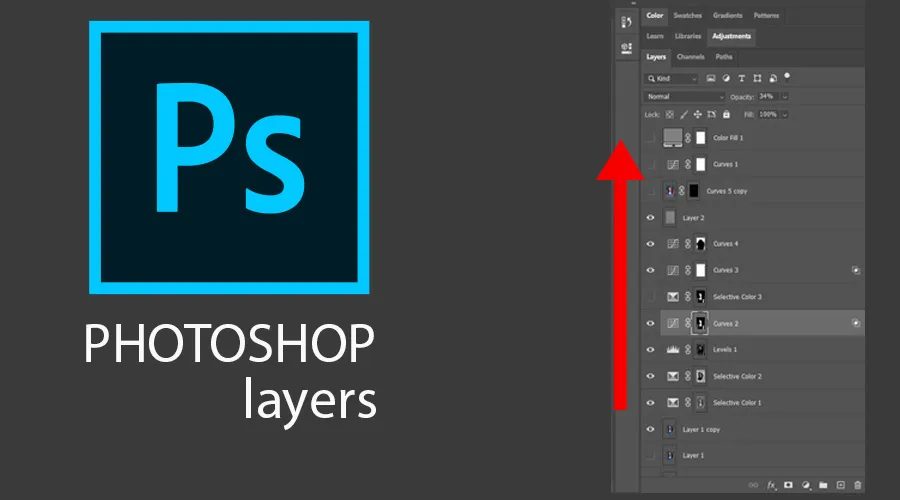Filter layers by pixel layers icon
This screenshot has height=500, width=900.
click(711, 78)
